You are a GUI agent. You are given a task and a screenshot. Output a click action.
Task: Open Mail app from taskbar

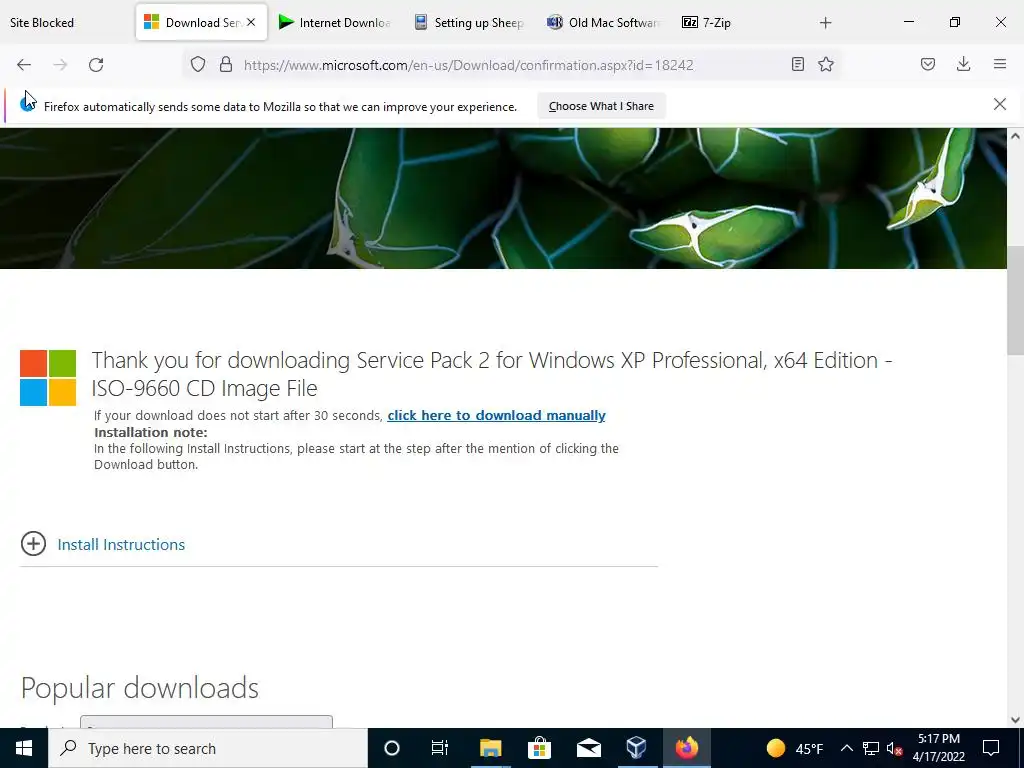(588, 748)
